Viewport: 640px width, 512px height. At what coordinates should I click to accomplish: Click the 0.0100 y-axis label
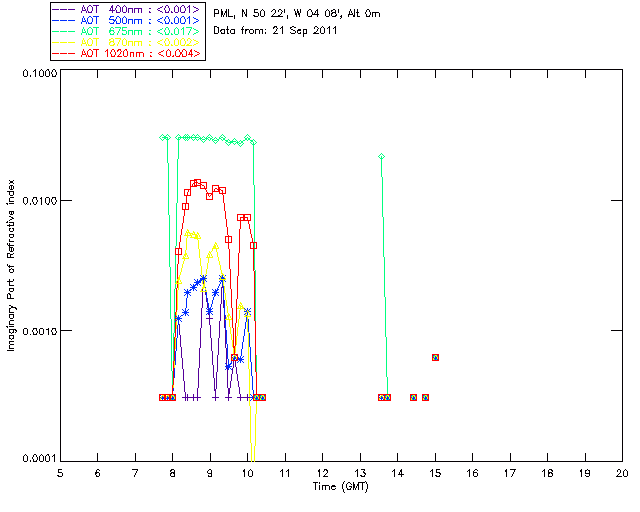coord(40,201)
